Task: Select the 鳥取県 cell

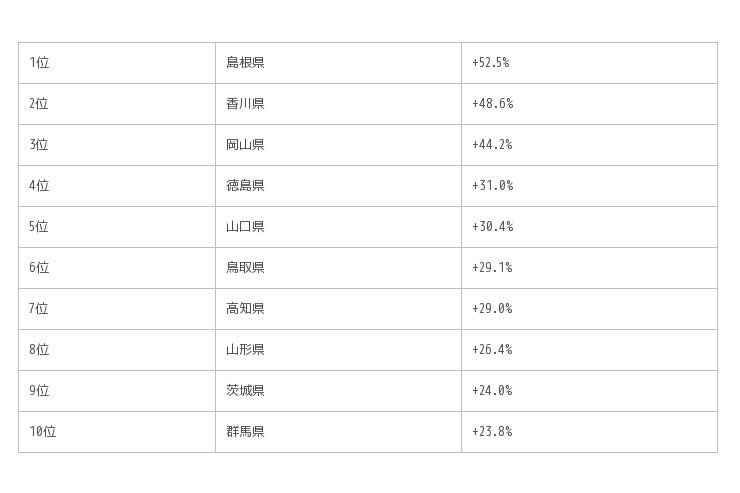Action: (245, 268)
